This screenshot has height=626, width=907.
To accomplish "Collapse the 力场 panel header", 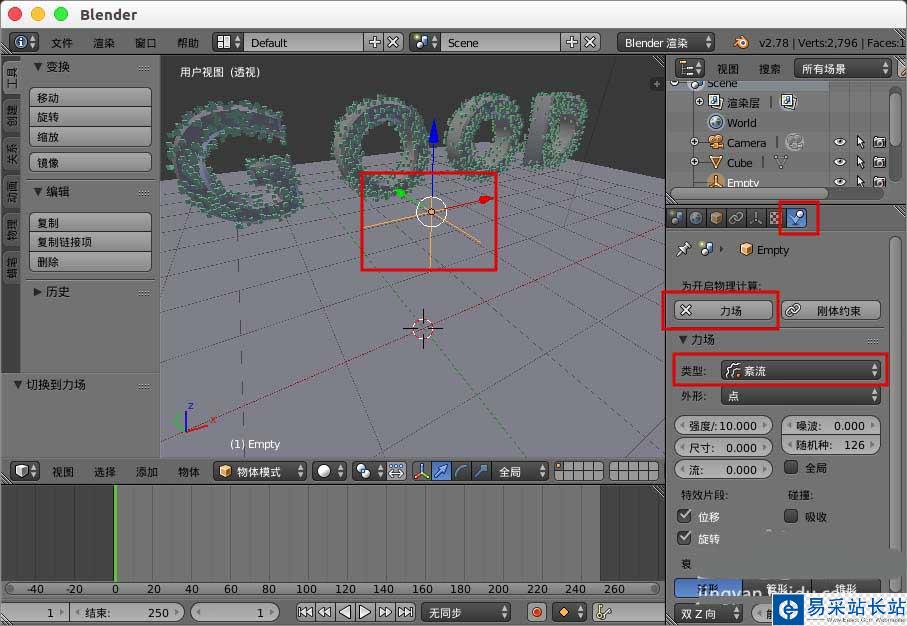I will pyautogui.click(x=683, y=340).
